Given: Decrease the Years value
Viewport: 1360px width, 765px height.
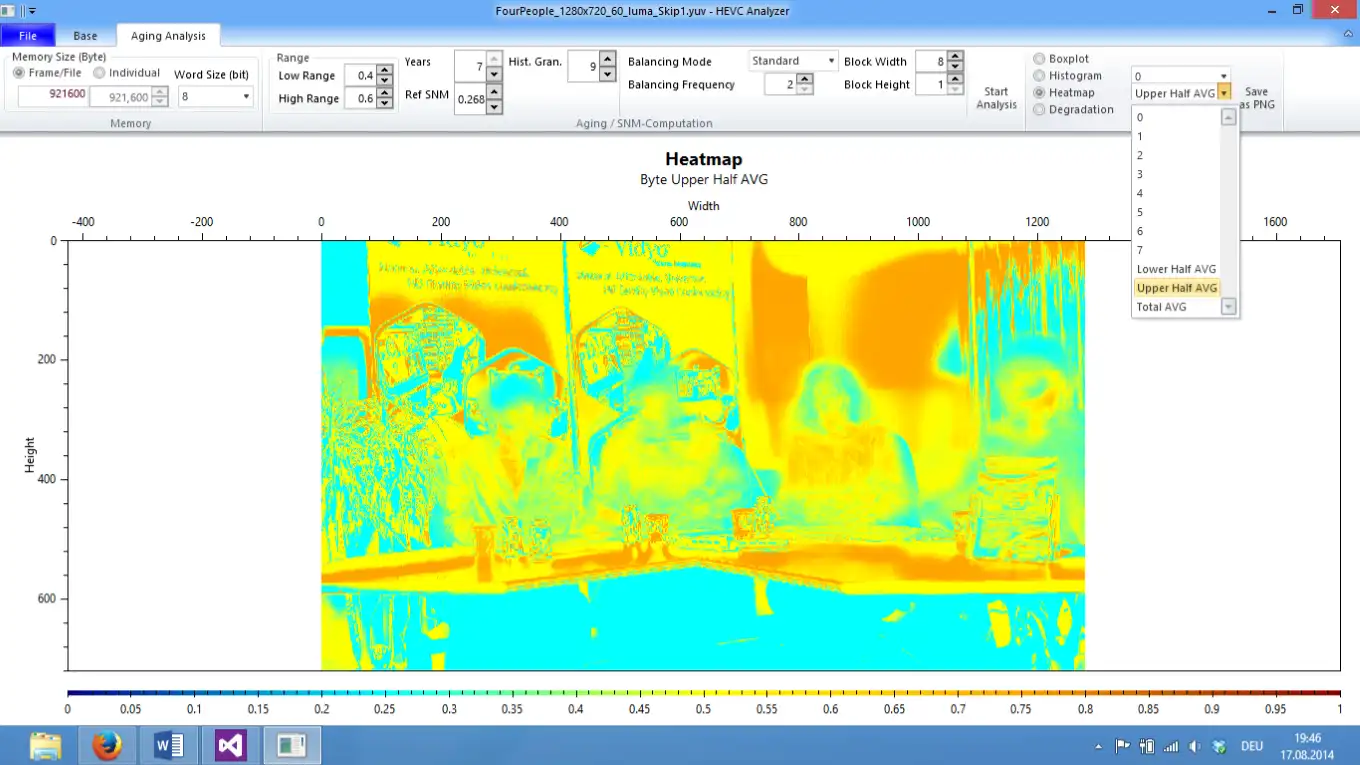Looking at the screenshot, I should [x=493, y=75].
